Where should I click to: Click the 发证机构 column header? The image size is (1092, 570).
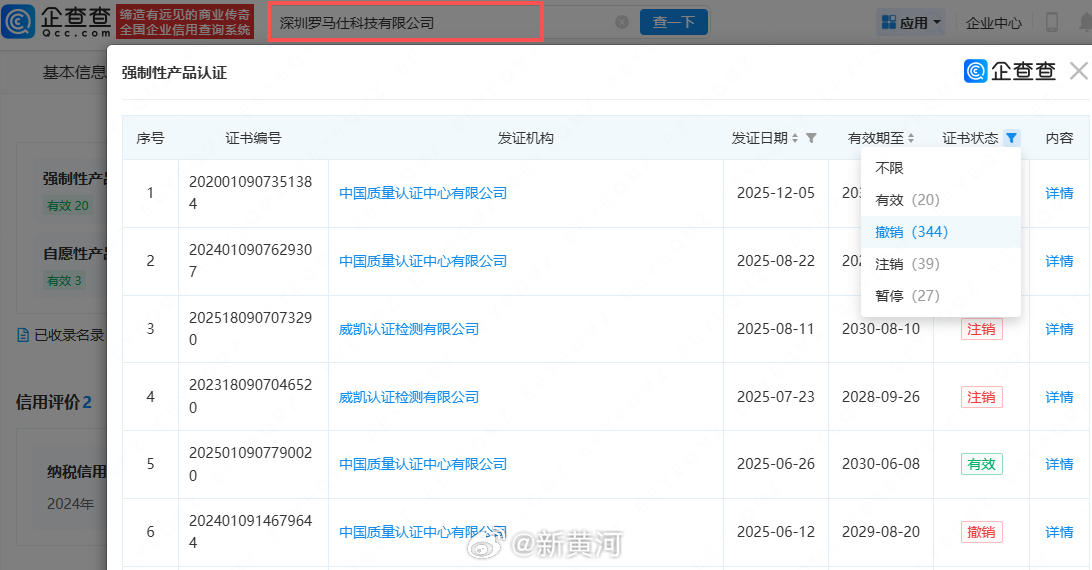[x=526, y=138]
